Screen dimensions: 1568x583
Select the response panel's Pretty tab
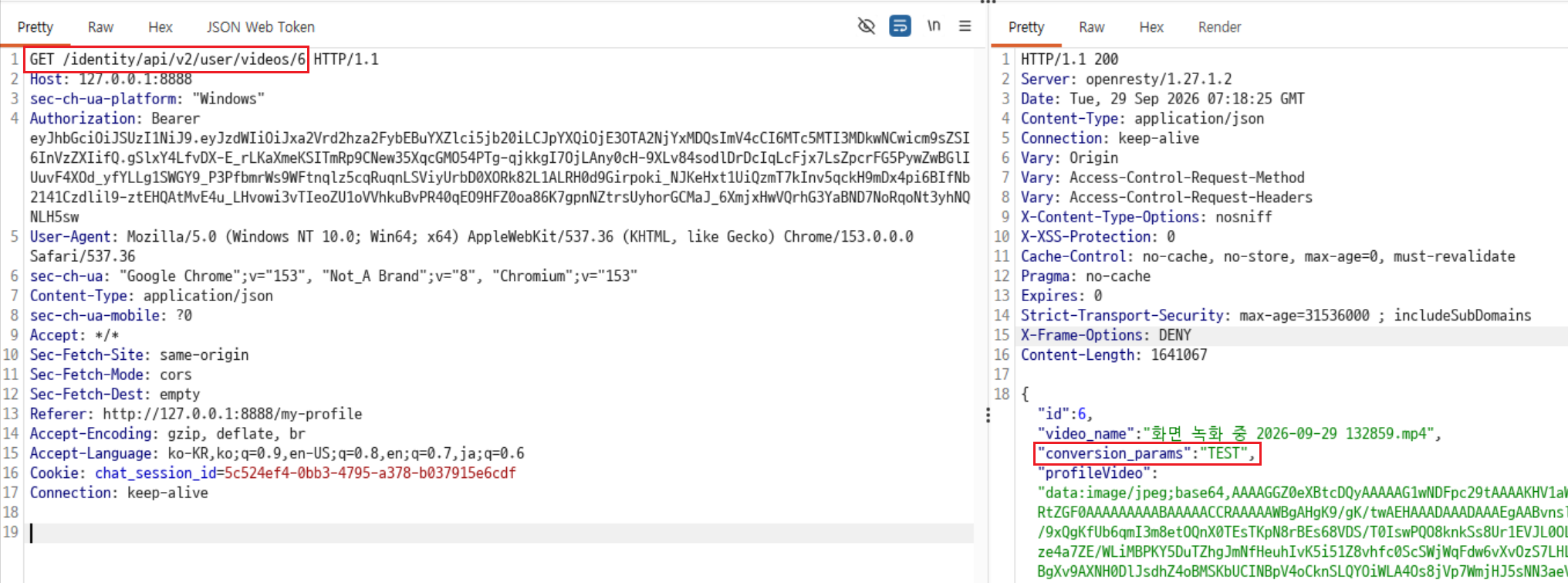(1026, 27)
